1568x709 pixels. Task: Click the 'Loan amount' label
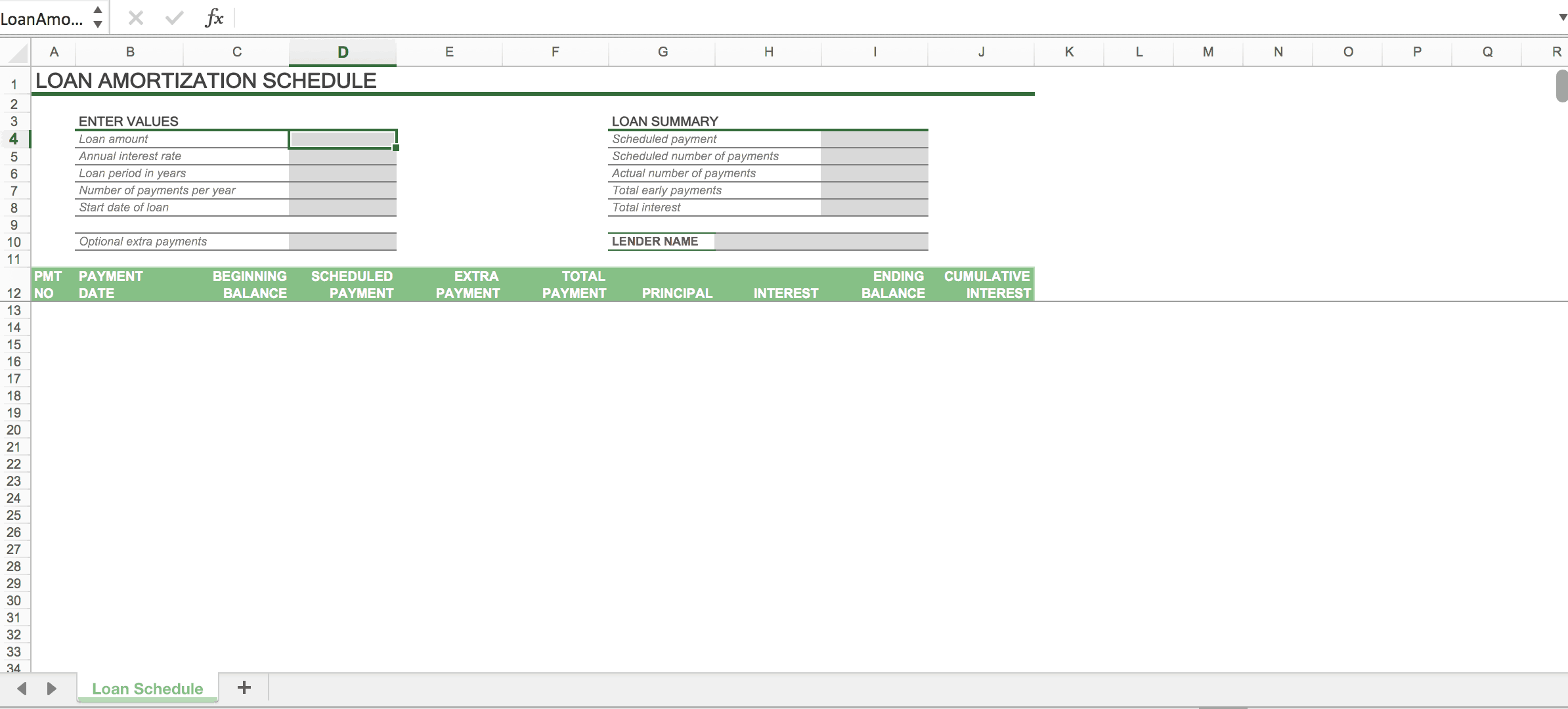pyautogui.click(x=114, y=139)
